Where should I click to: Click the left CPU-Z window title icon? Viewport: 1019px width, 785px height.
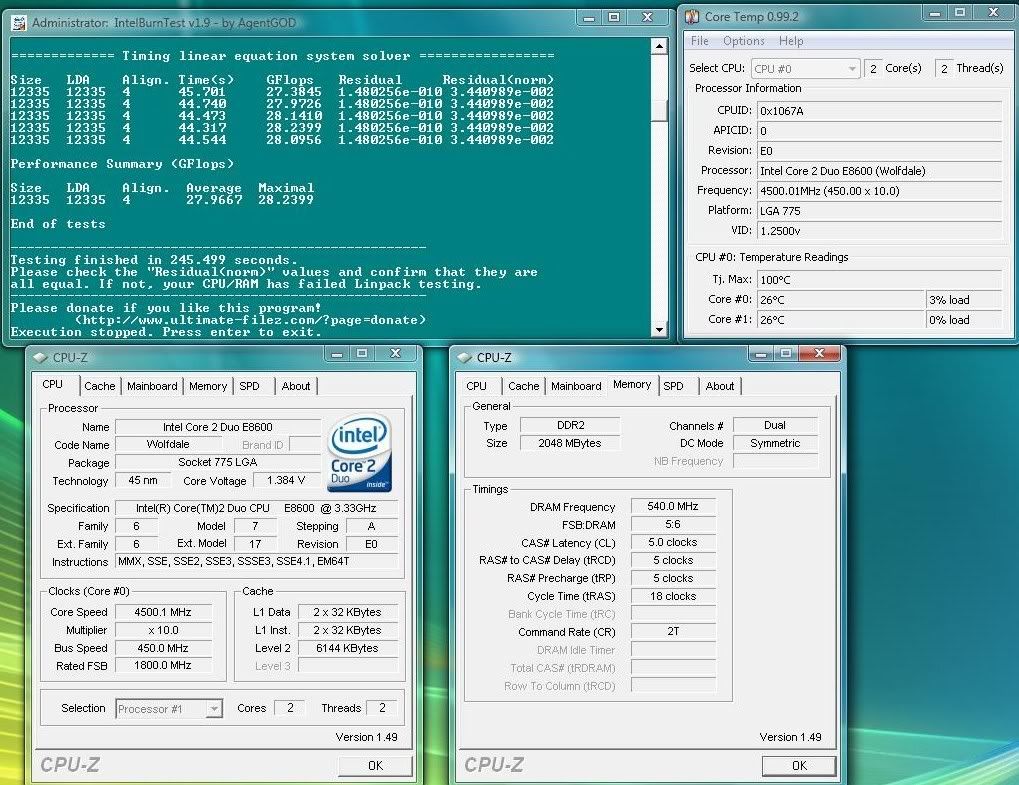click(x=40, y=357)
